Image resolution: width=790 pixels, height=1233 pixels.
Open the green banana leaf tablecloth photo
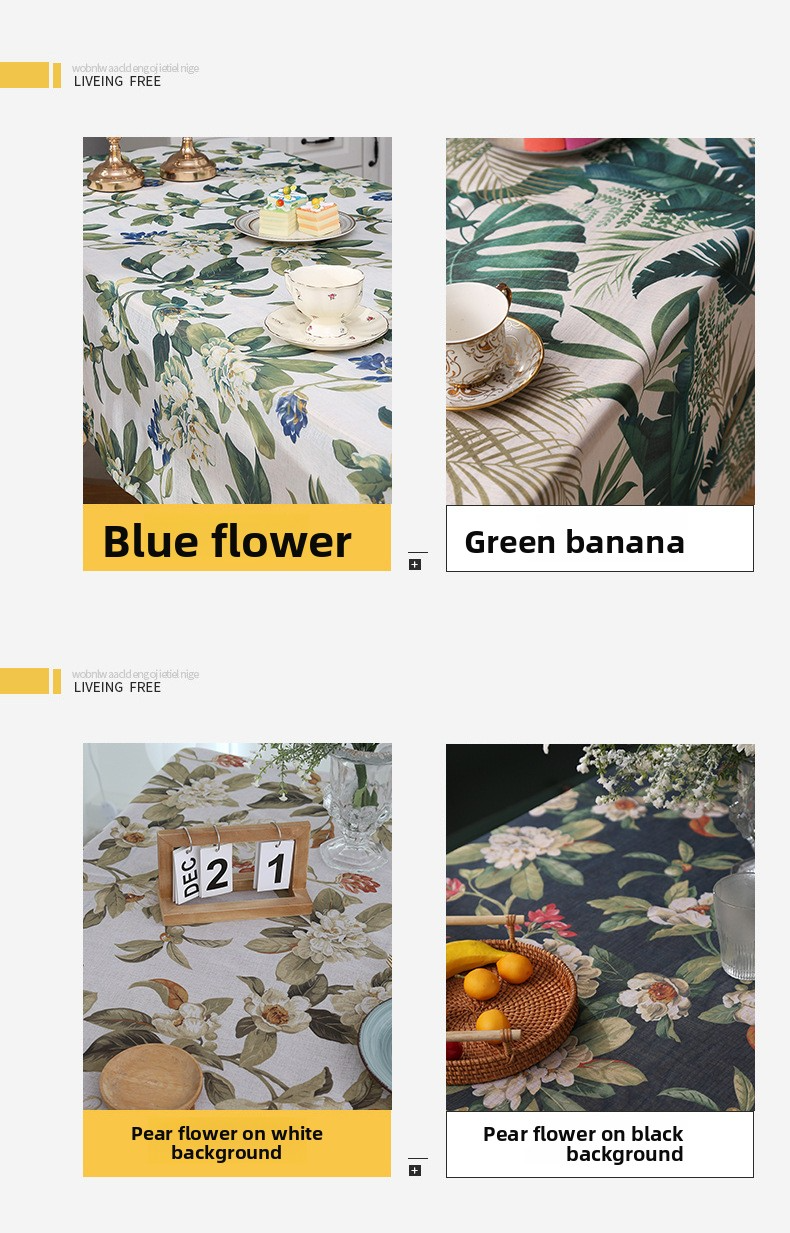pos(600,321)
